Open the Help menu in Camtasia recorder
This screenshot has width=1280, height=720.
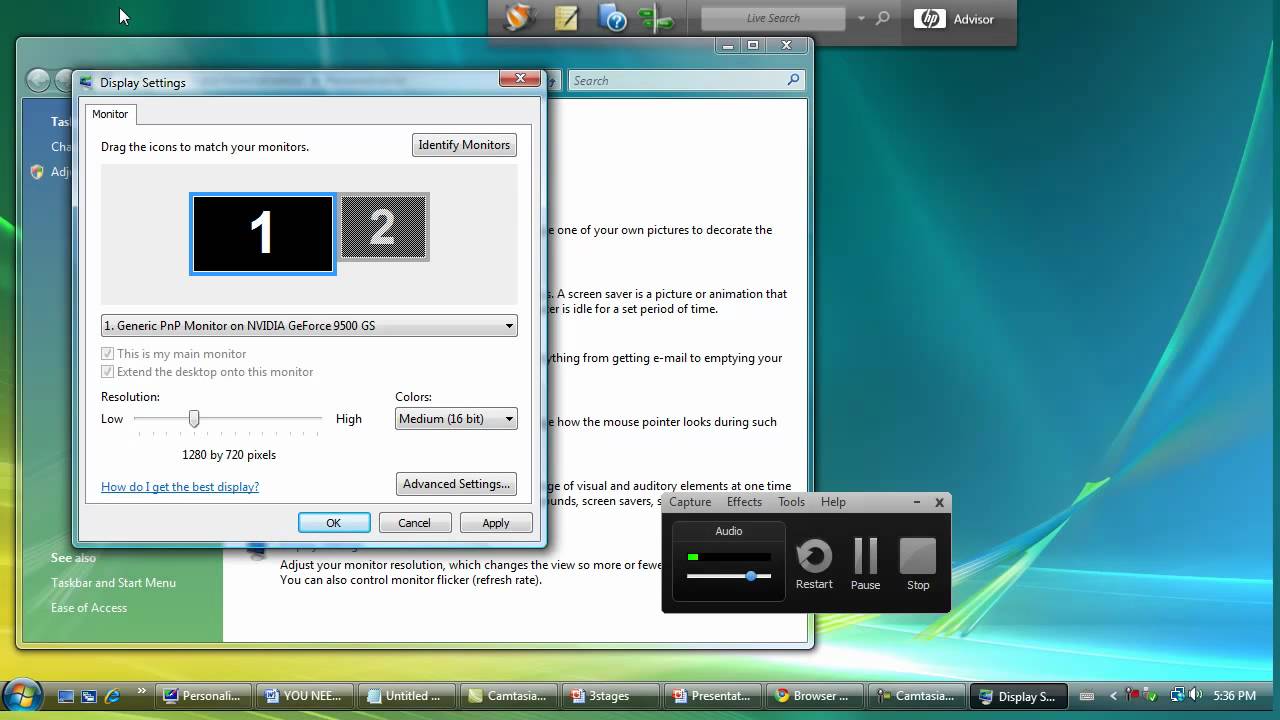coord(833,502)
